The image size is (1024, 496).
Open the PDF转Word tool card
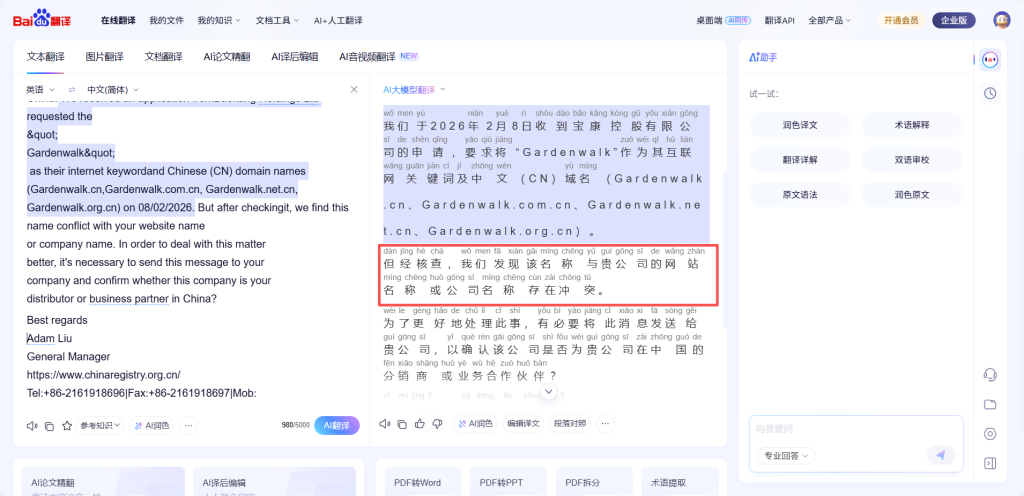coord(423,481)
